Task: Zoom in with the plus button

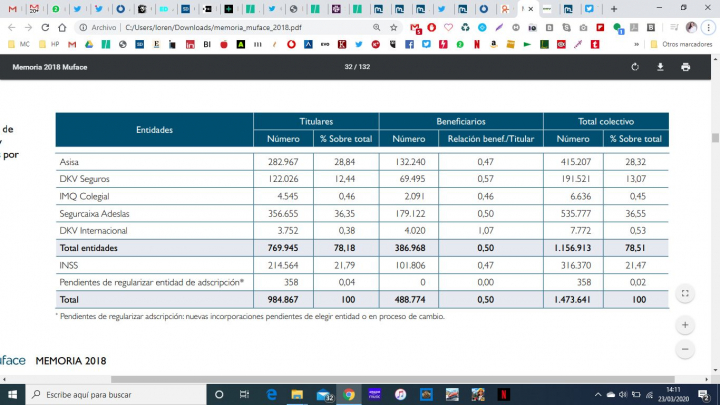Action: (685, 326)
